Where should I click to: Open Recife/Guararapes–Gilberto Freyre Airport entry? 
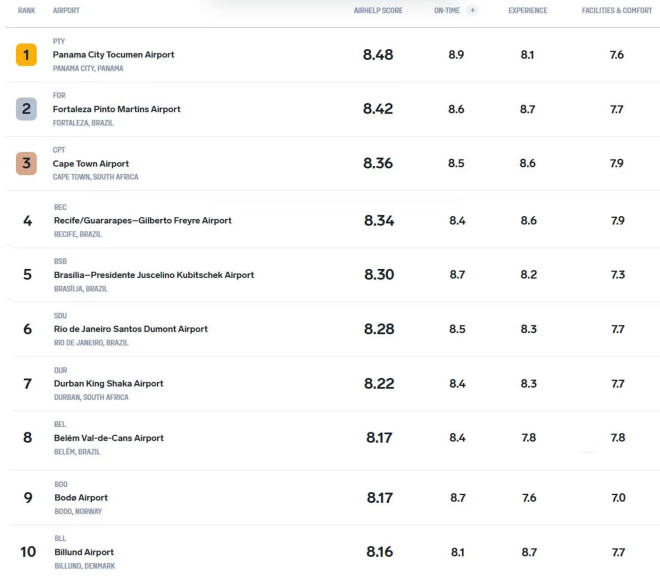point(143,221)
